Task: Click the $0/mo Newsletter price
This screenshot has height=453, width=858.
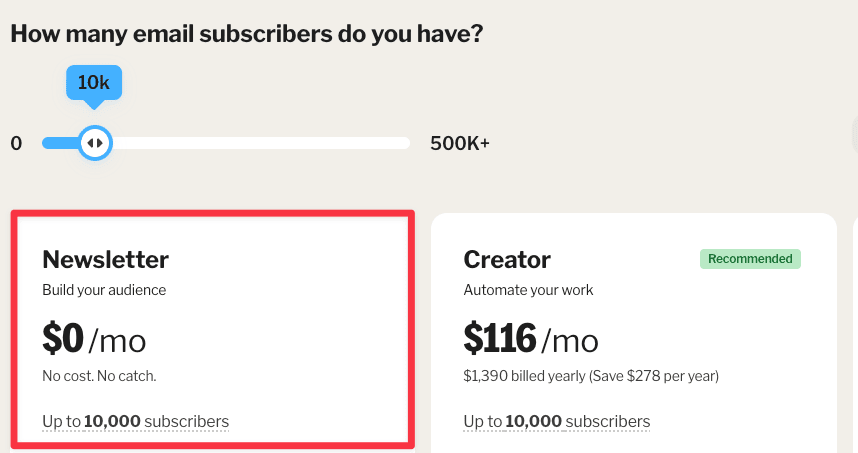Action: tap(94, 339)
